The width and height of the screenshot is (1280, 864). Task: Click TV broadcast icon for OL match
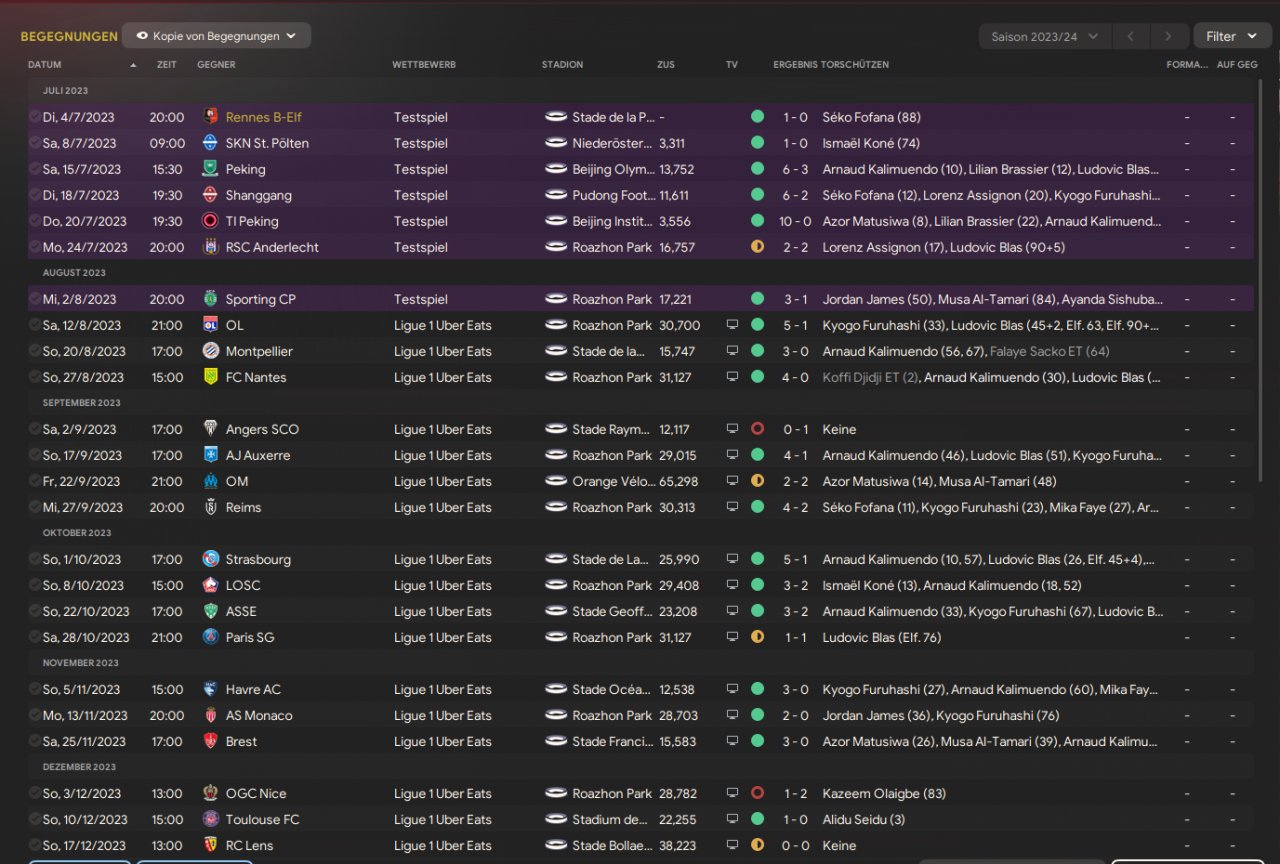[732, 325]
